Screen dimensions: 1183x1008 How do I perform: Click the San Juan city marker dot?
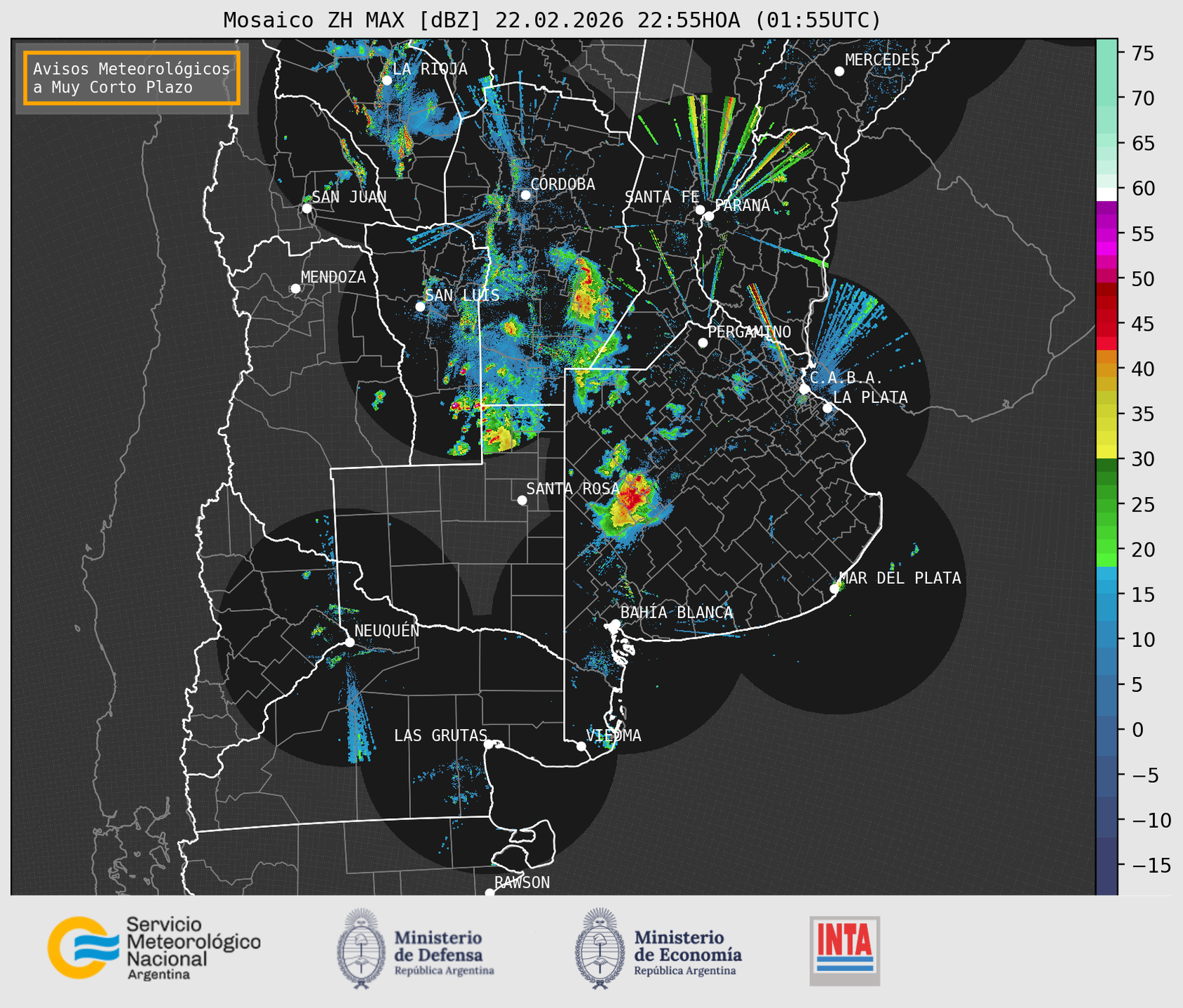click(306, 208)
